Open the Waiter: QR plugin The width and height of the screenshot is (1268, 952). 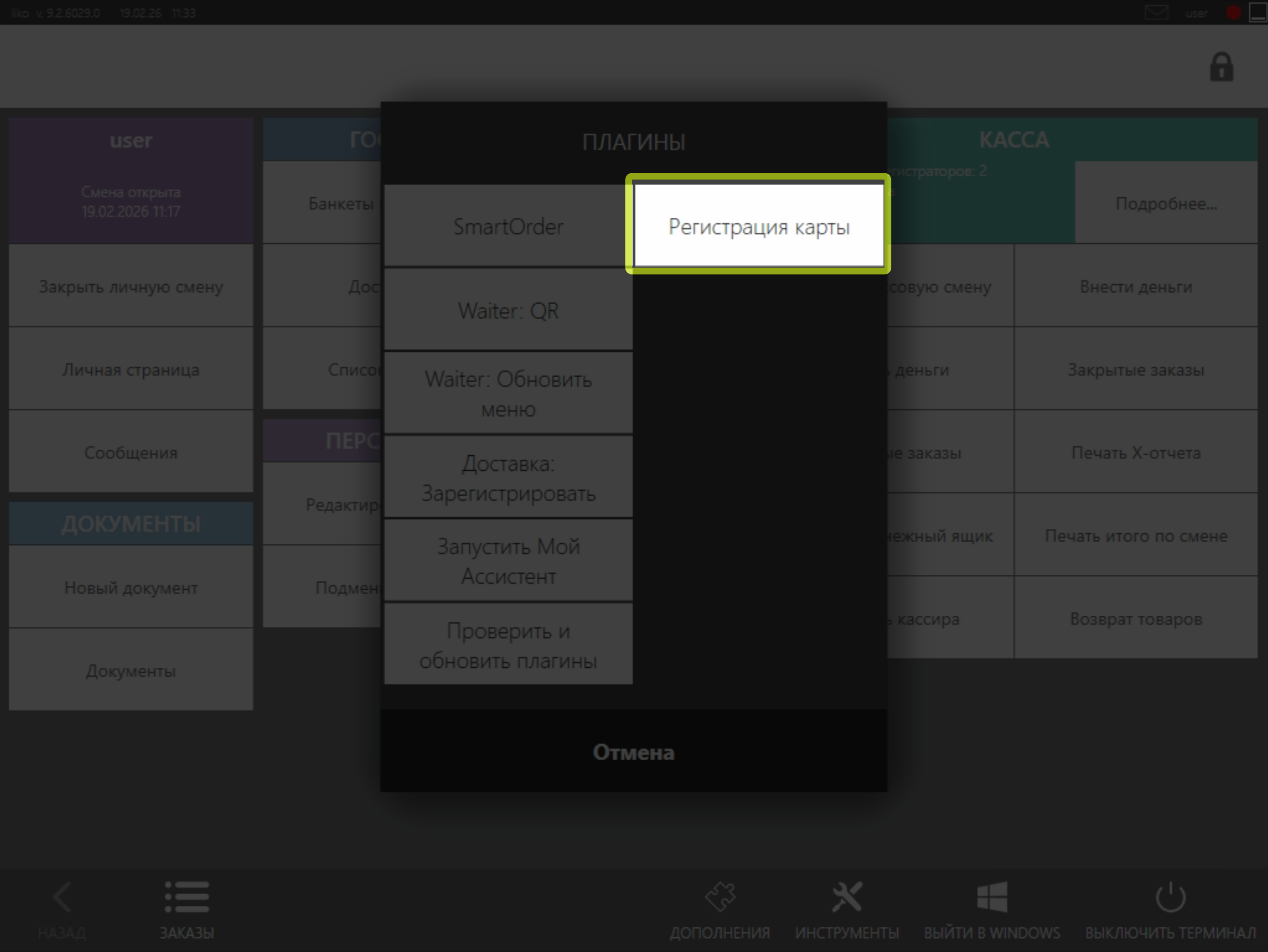(x=508, y=310)
